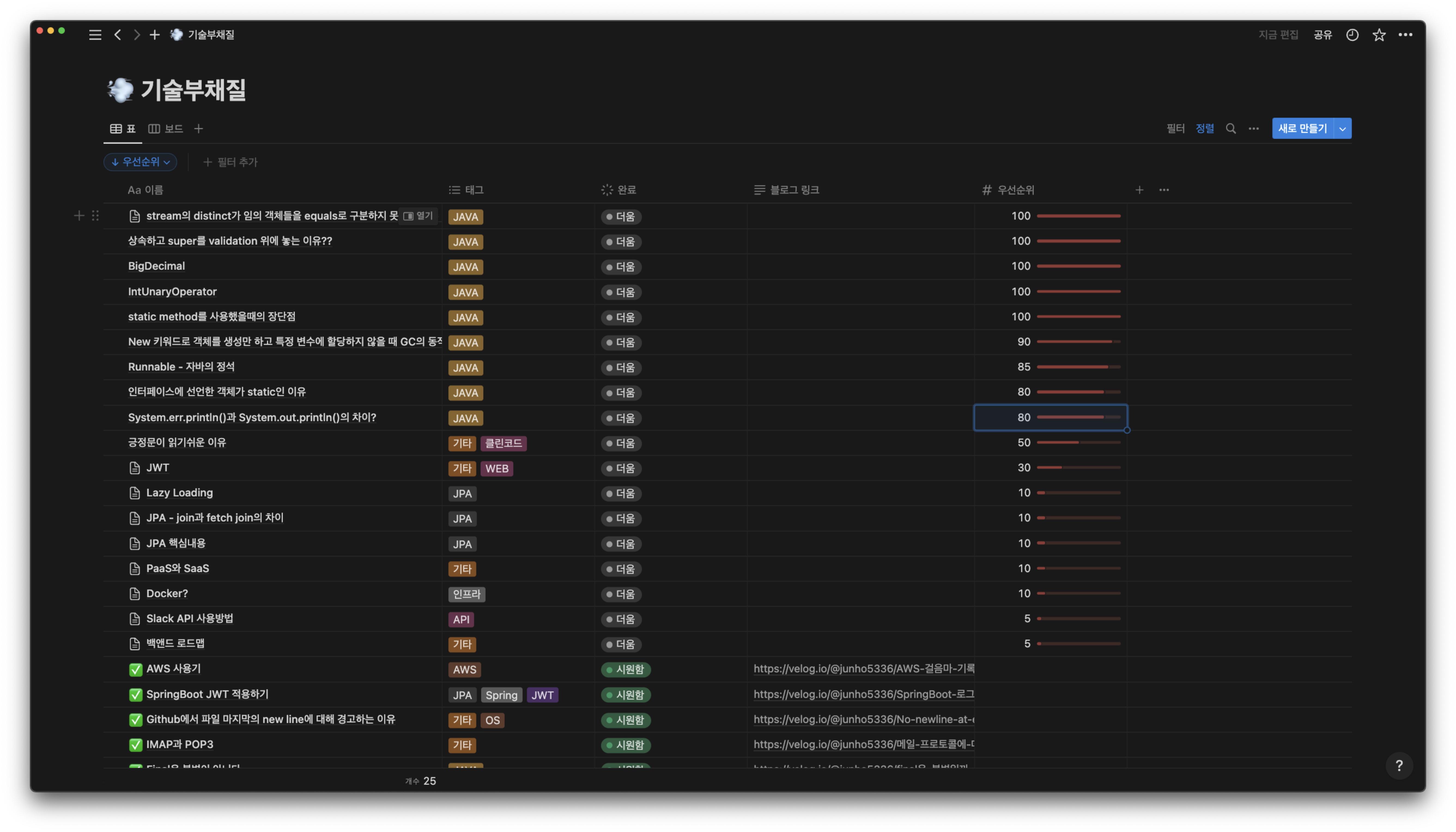1456x832 pixels.
Task: Add a new page with the plus icon in the top bar
Action: [x=154, y=35]
